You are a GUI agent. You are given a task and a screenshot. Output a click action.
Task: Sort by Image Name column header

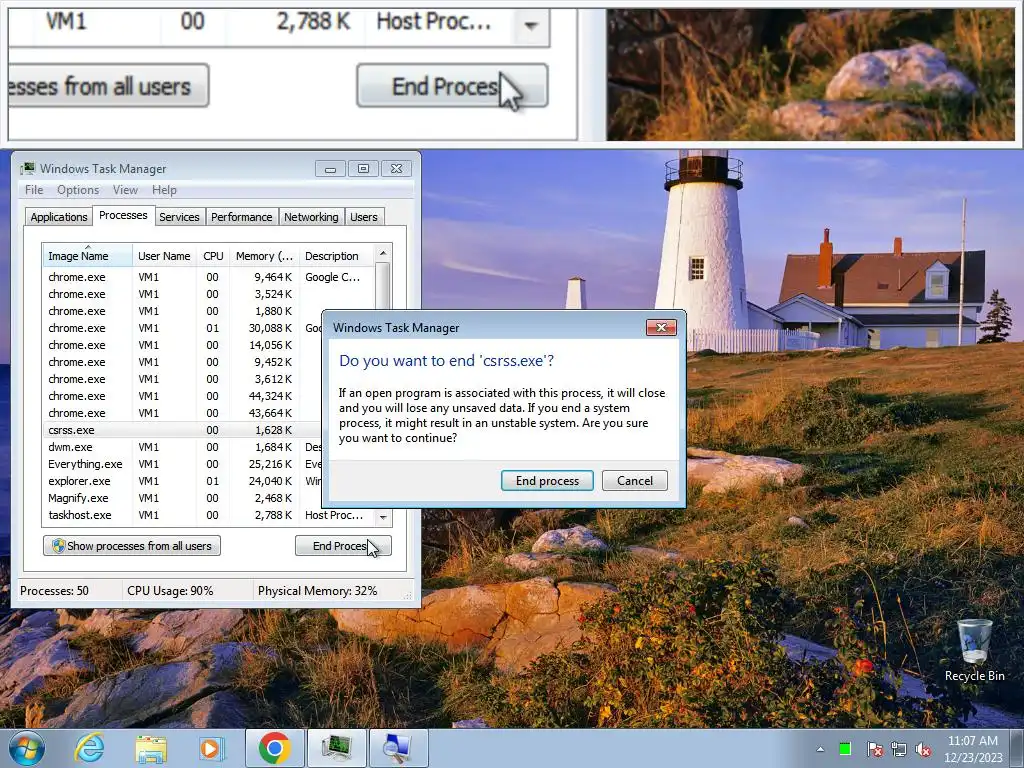click(88, 256)
